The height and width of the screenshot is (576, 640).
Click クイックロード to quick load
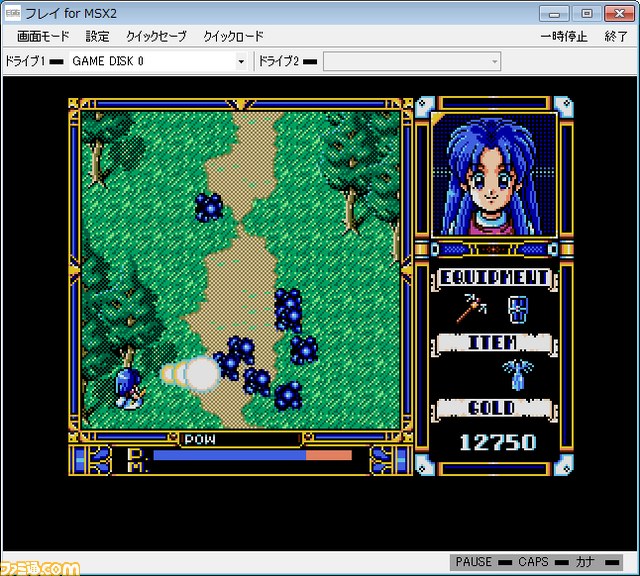[x=233, y=36]
